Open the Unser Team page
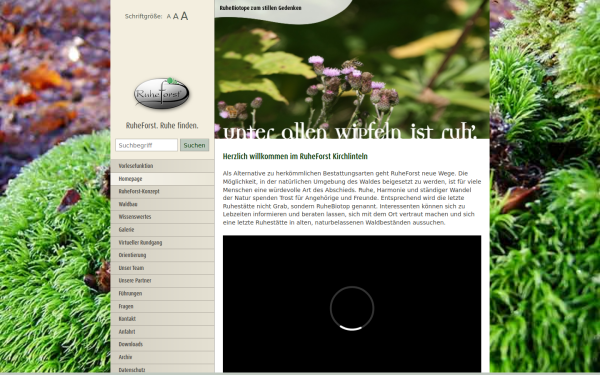Image resolution: width=600 pixels, height=375 pixels. pyautogui.click(x=162, y=268)
